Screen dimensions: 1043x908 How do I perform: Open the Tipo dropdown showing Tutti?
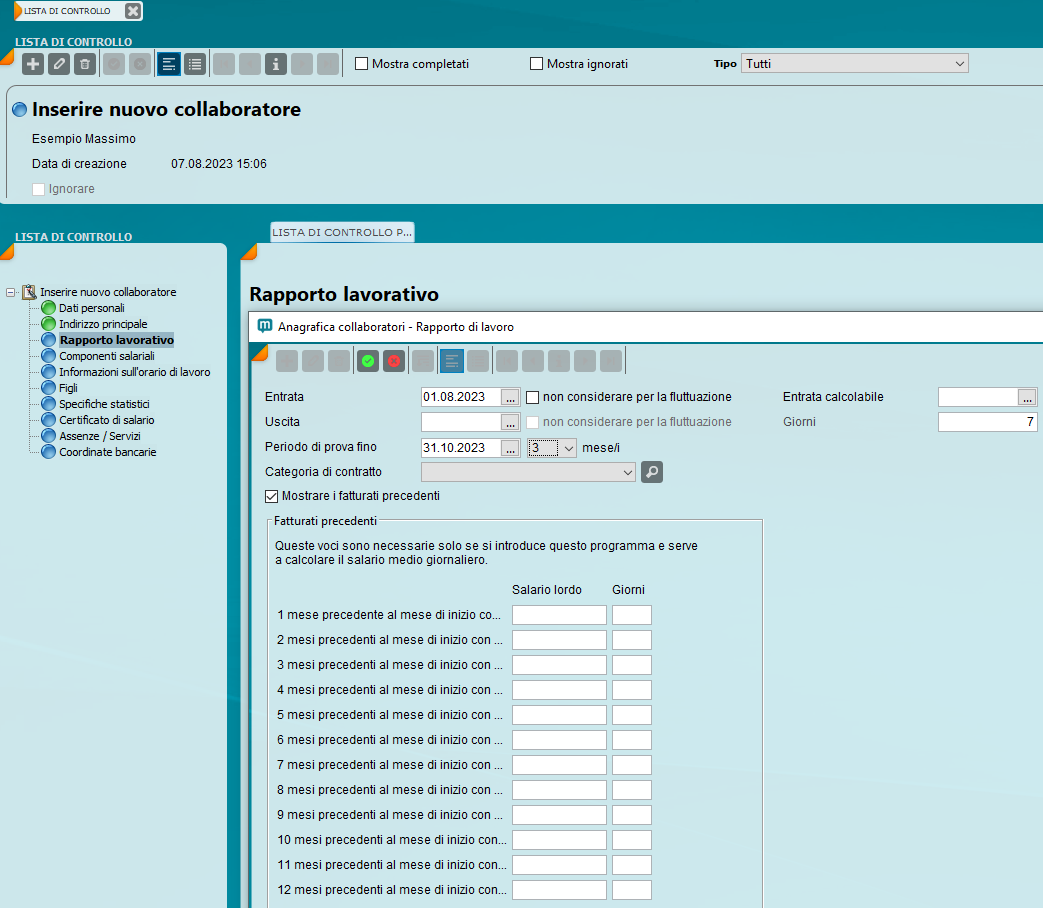(854, 64)
